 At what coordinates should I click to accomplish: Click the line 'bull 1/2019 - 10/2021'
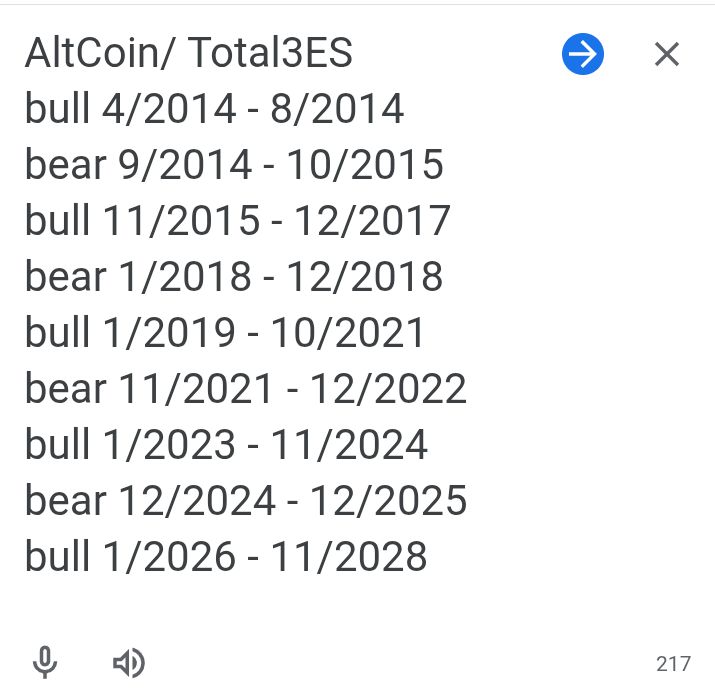pyautogui.click(x=225, y=333)
